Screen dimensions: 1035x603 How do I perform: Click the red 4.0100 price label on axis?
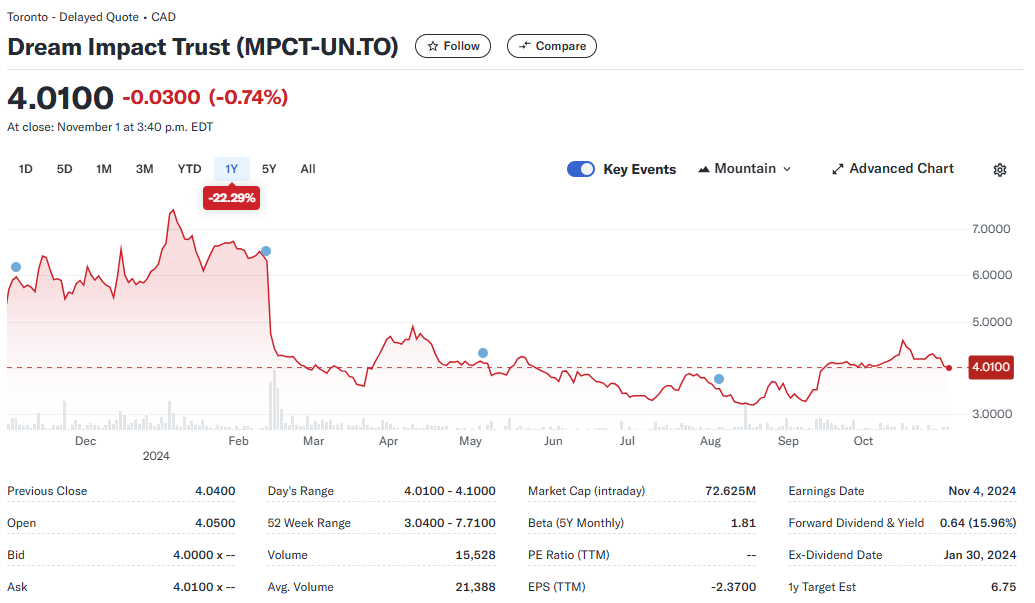point(990,368)
